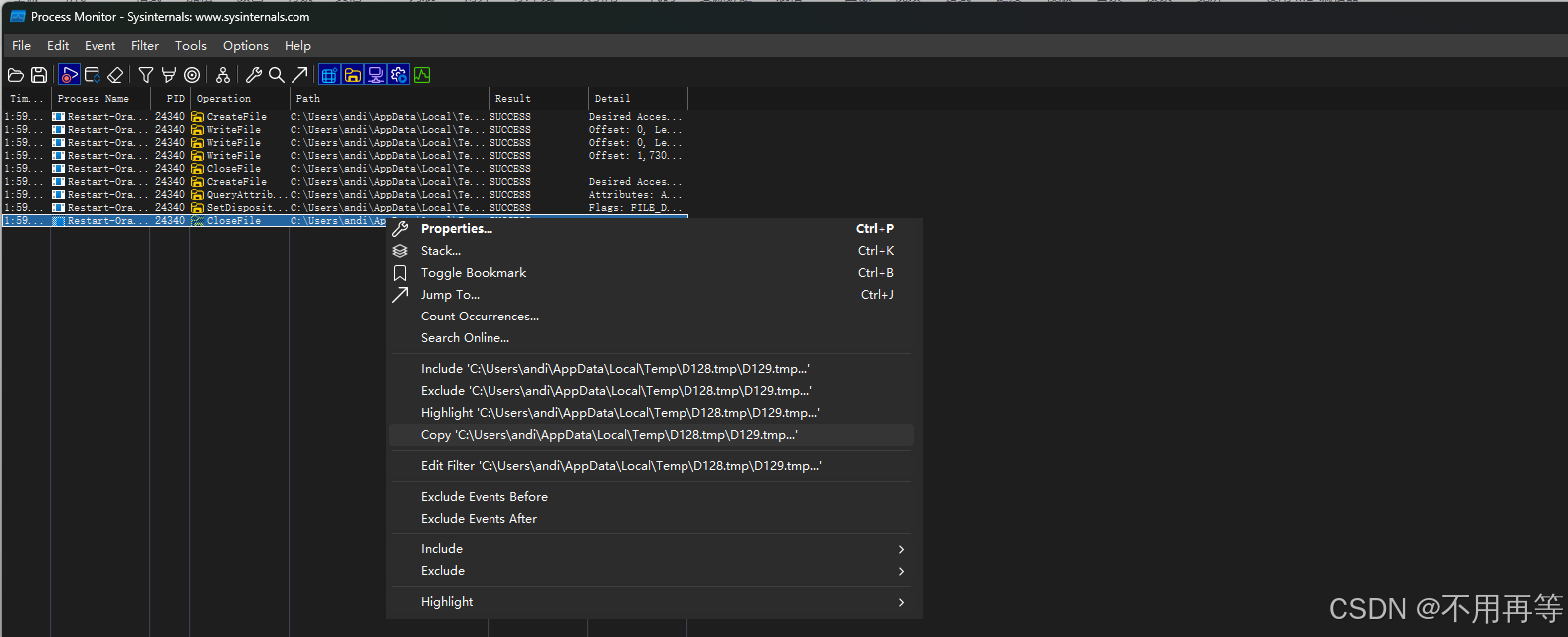Viewport: 1568px width, 637px height.
Task: Choose Highlight 'C:\Users\andi...D129.tmp...' entry
Action: (650, 413)
